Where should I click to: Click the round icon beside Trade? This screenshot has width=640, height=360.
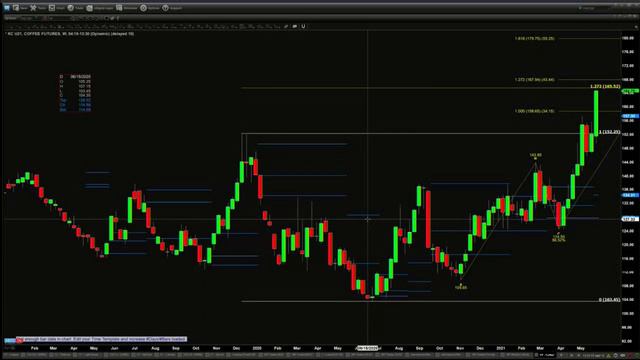(71, 8)
